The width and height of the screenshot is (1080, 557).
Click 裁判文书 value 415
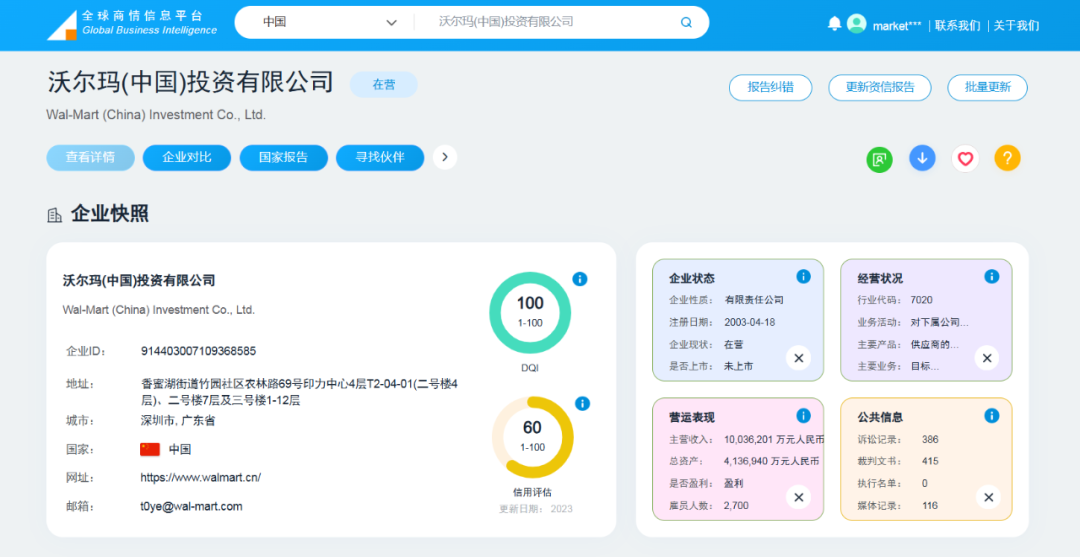(930, 461)
